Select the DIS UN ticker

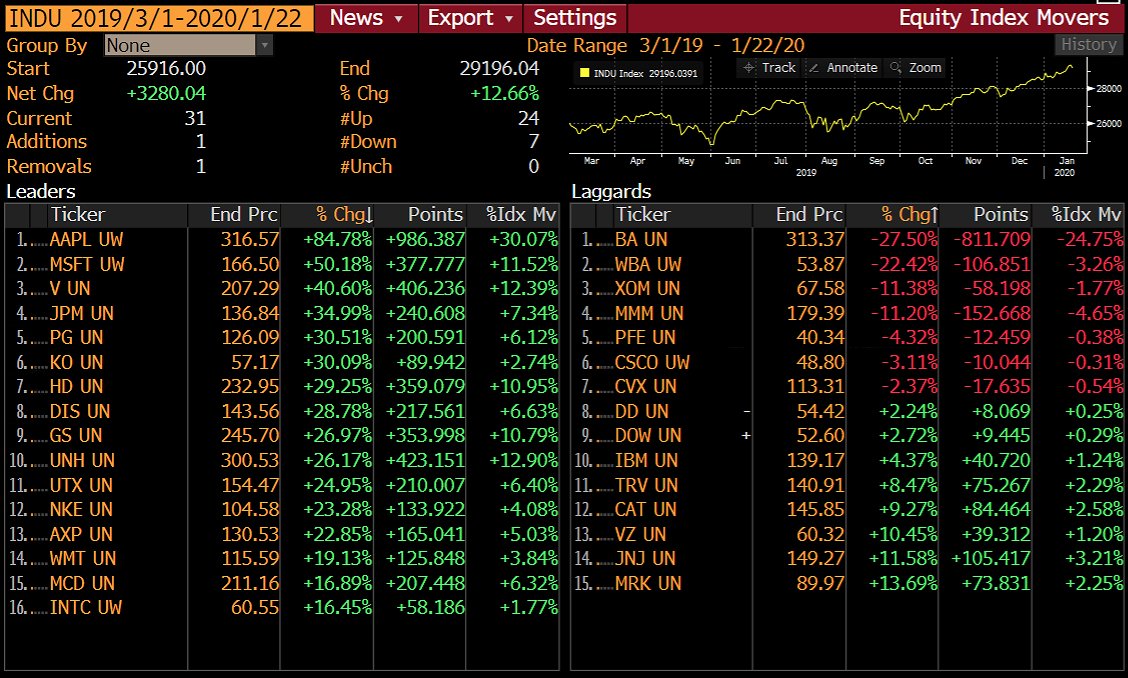80,412
